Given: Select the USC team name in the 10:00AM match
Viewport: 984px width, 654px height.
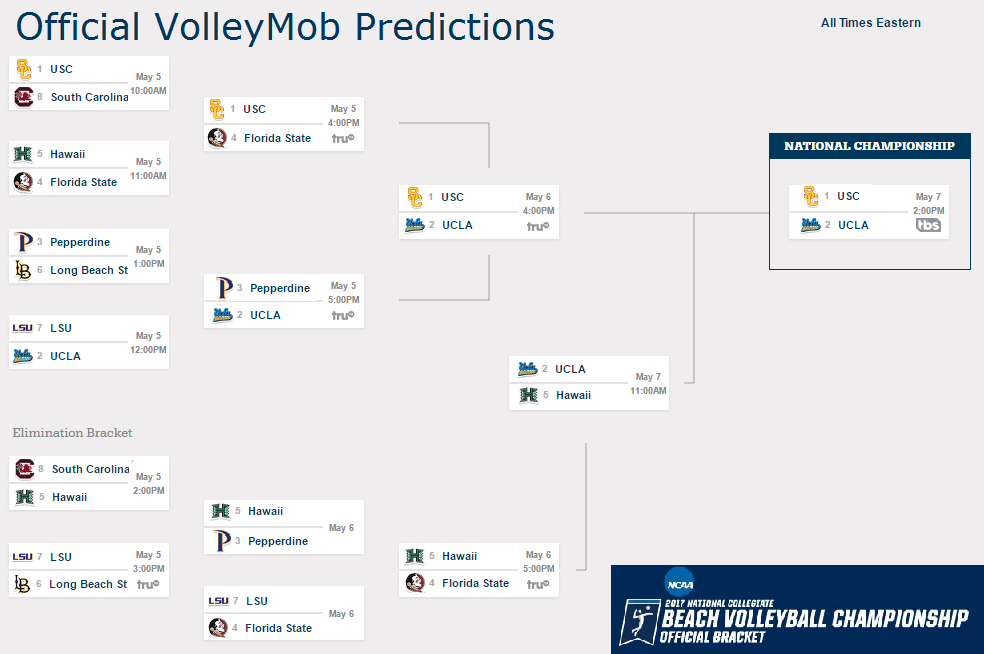Looking at the screenshot, I should 62,69.
